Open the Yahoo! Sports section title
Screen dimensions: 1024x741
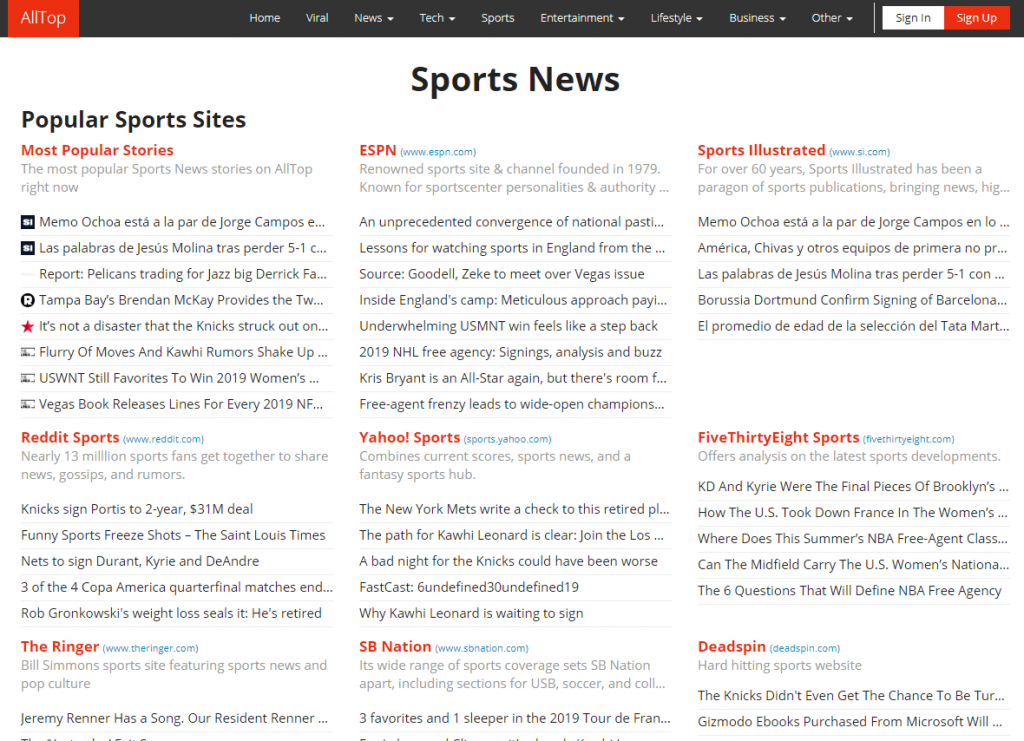pos(409,437)
